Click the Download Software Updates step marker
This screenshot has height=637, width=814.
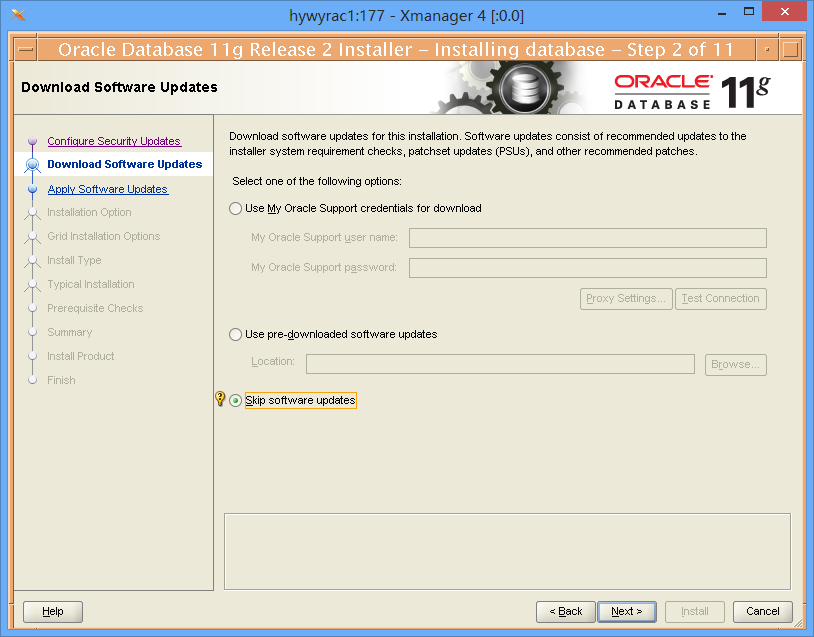click(33, 165)
